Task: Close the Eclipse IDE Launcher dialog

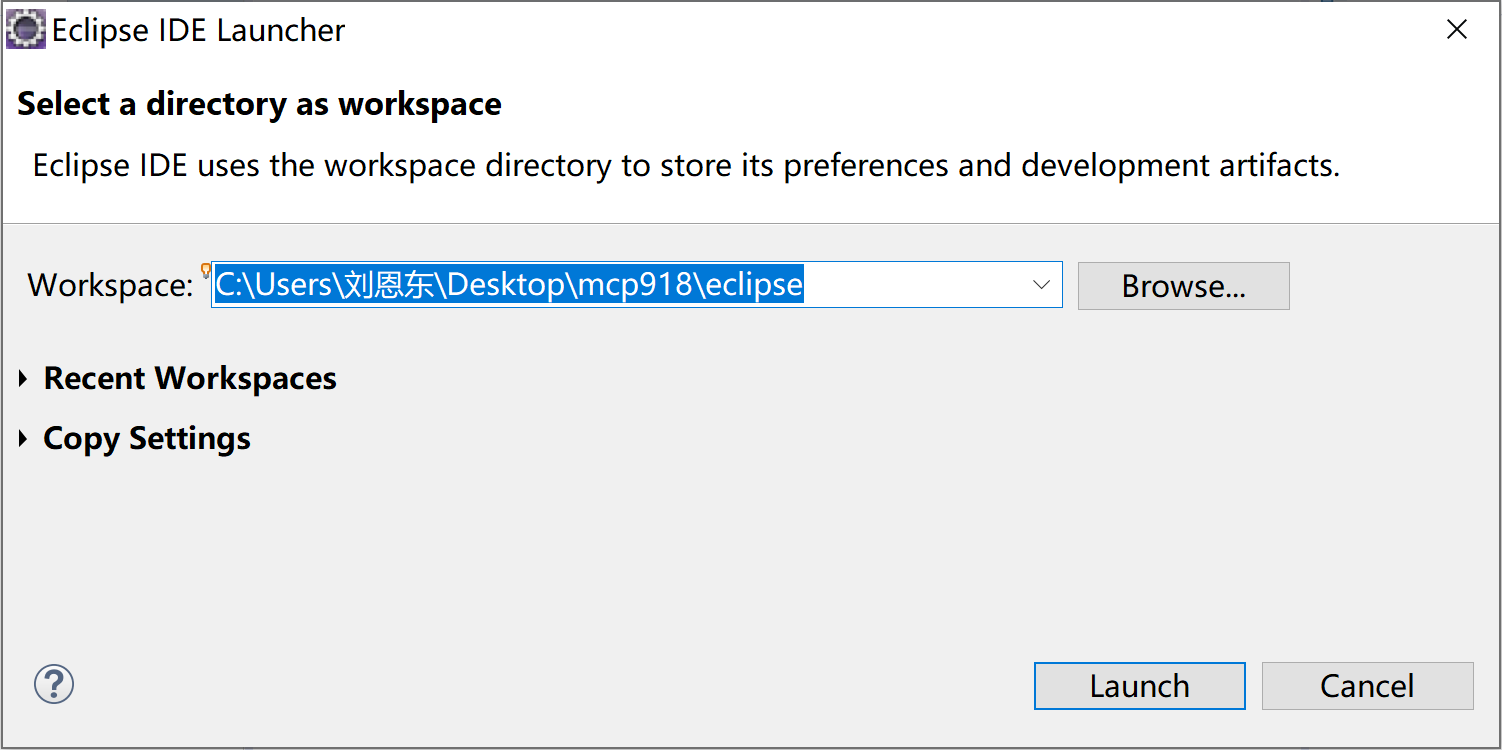Action: coord(1457,30)
